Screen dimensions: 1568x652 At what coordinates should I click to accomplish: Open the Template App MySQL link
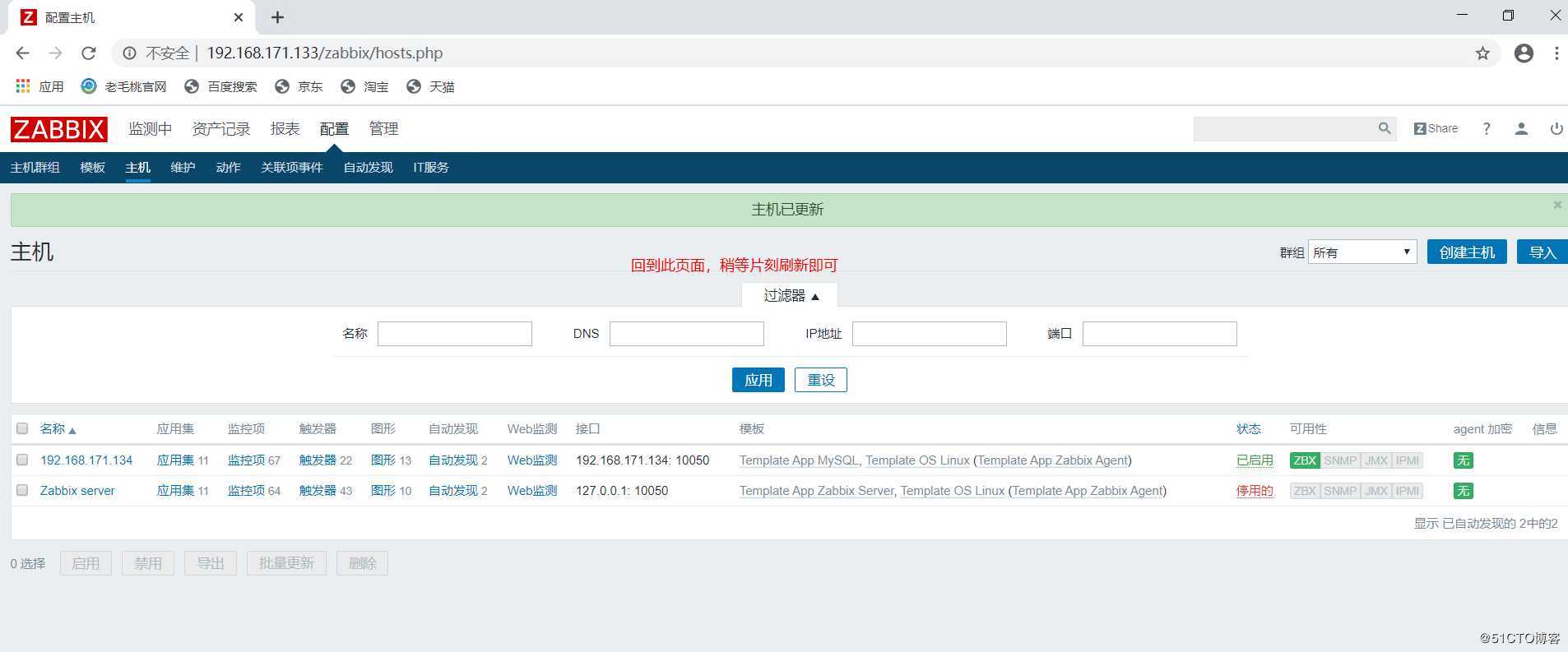[x=799, y=460]
